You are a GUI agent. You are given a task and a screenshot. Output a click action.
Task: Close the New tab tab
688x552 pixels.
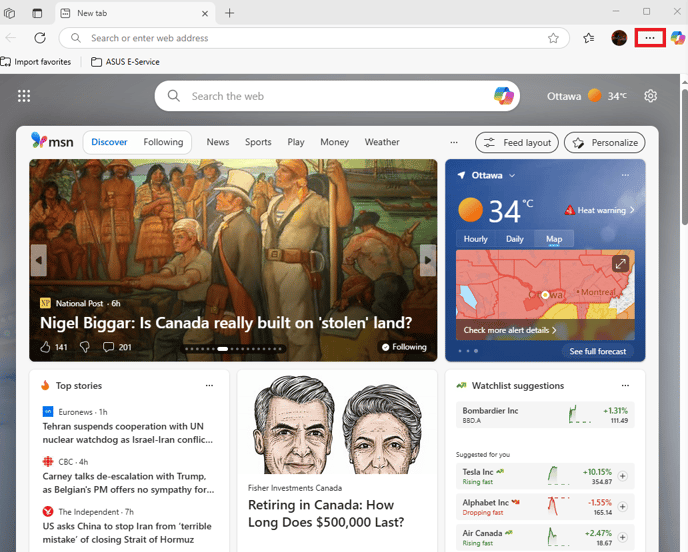coord(205,14)
